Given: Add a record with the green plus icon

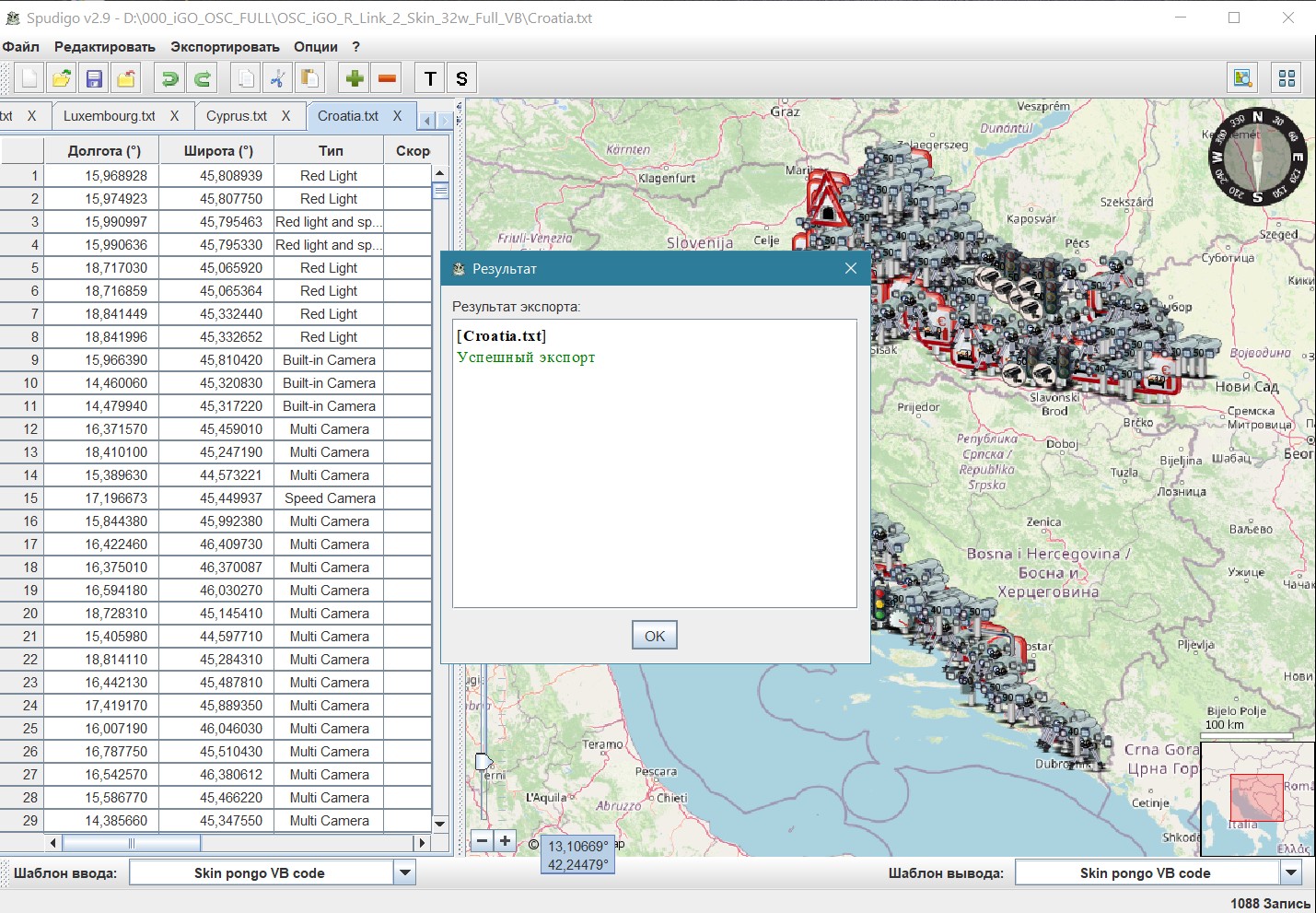Looking at the screenshot, I should [355, 78].
